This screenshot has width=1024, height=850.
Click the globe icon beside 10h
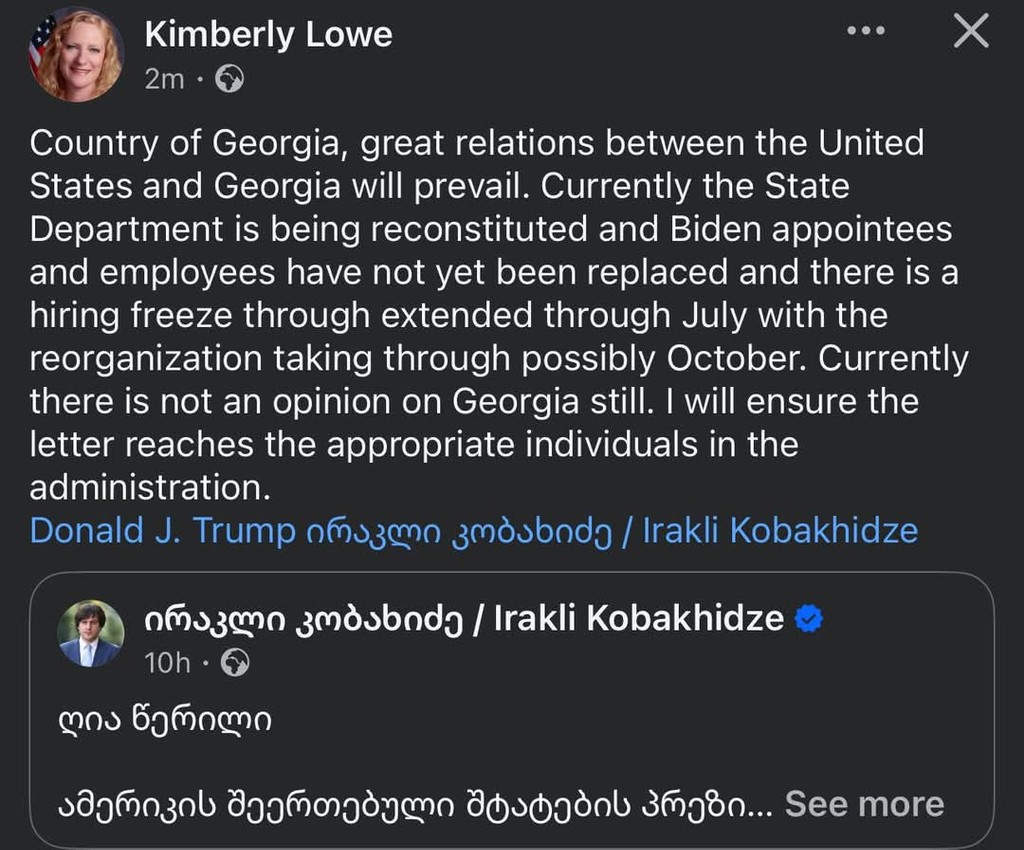point(235,662)
